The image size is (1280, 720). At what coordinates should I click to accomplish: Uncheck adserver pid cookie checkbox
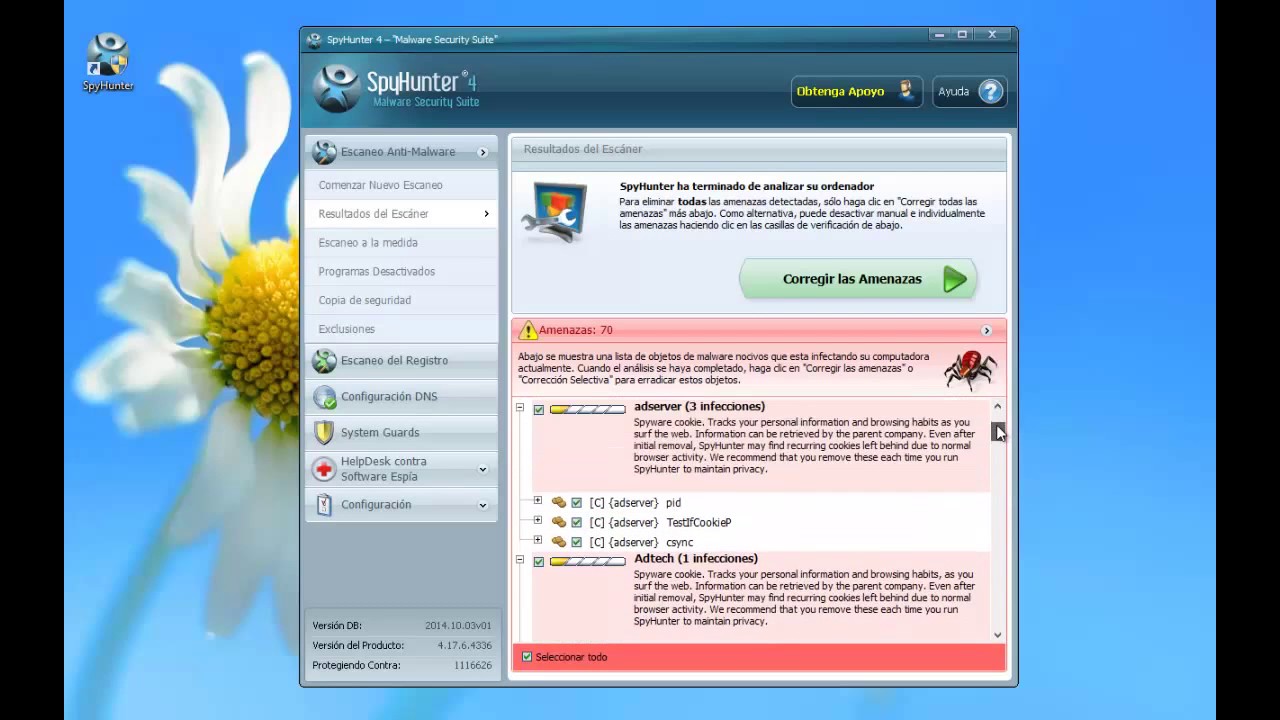(577, 503)
